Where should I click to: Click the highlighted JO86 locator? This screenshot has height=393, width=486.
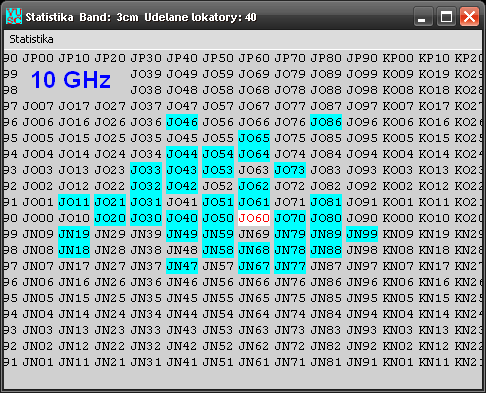(x=326, y=122)
